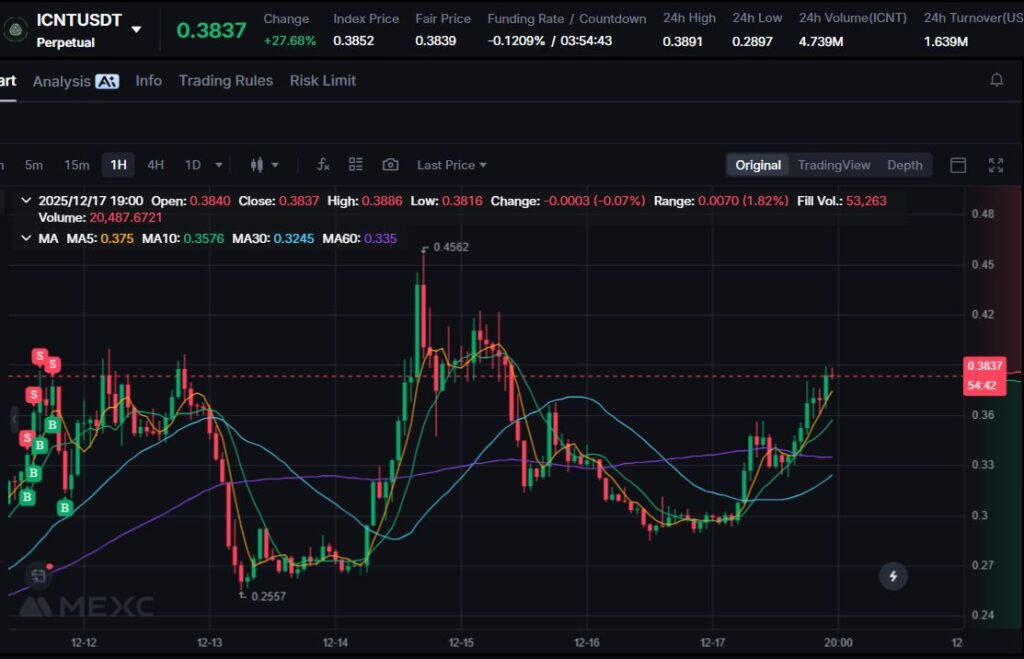
Task: Click the chart grid settings icon
Action: click(356, 165)
